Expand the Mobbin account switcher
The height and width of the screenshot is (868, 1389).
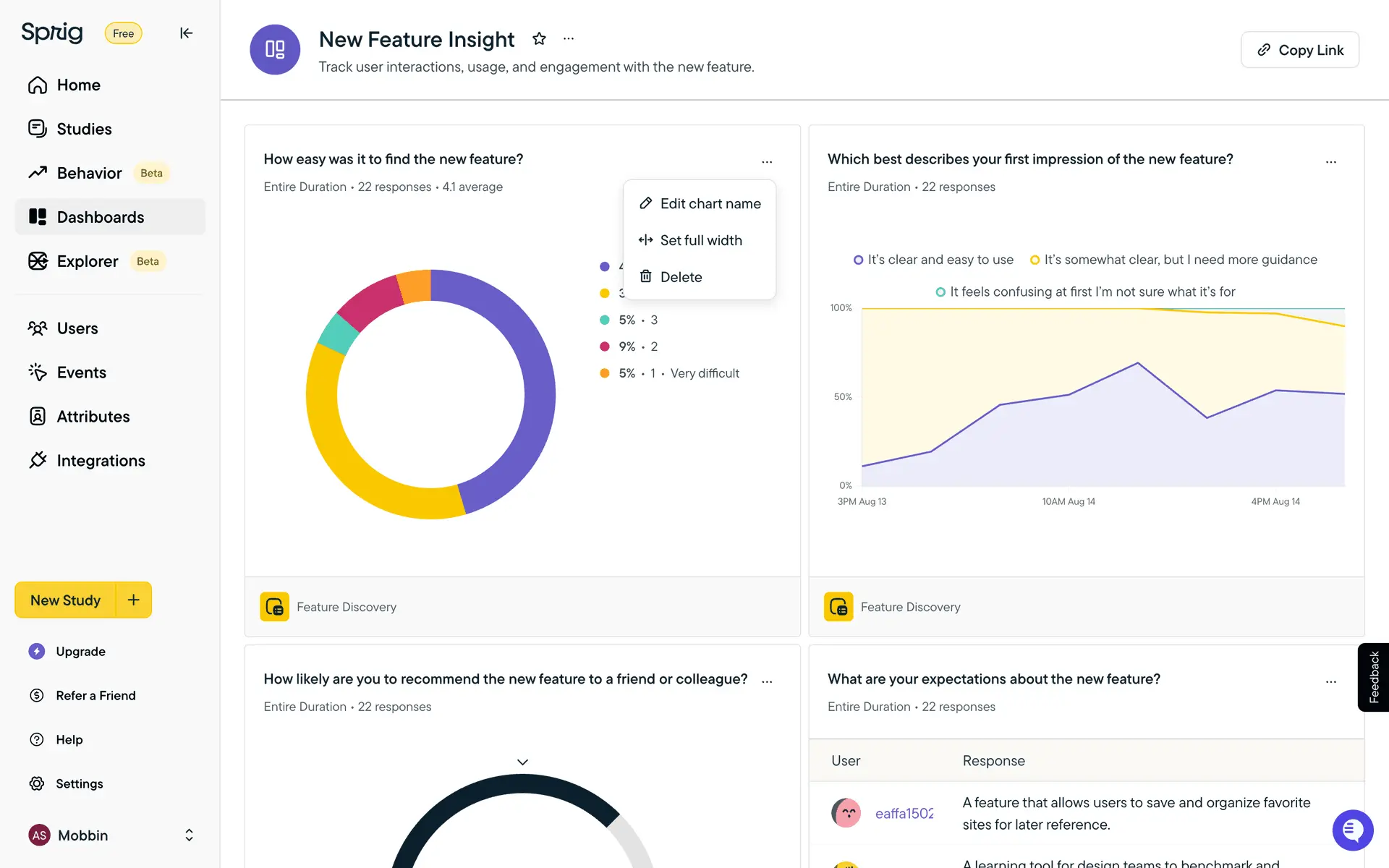tap(189, 835)
